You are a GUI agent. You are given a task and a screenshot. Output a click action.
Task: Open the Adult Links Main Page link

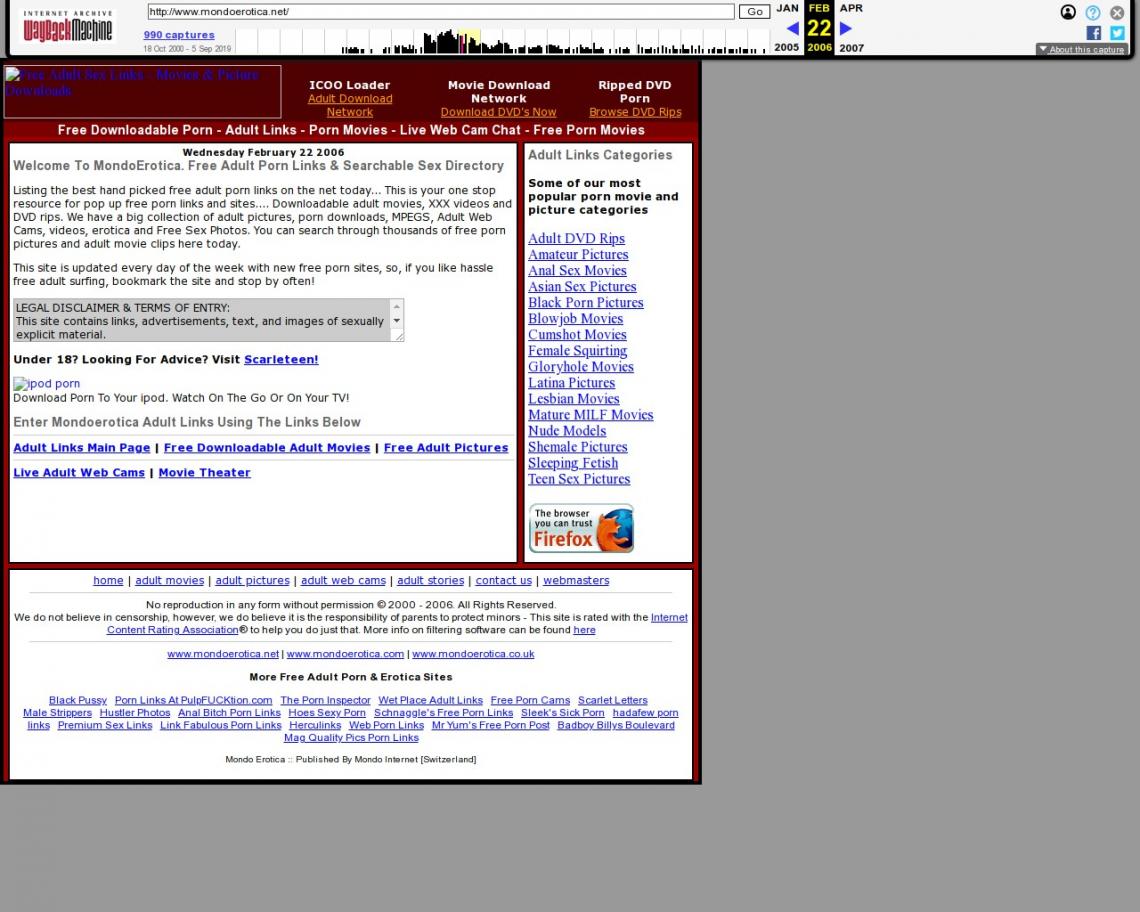pos(81,448)
